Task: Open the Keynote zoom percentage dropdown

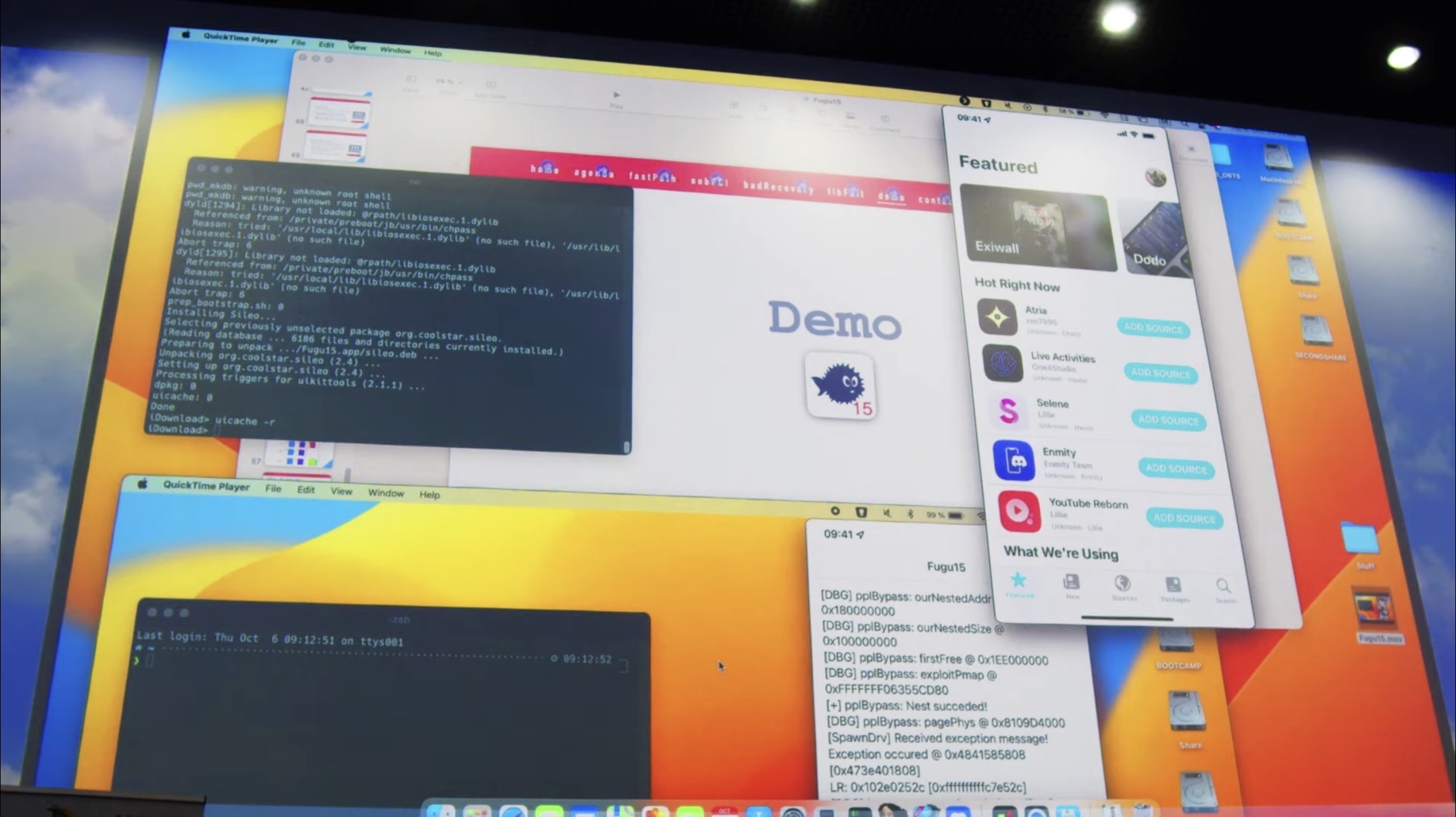Action: point(448,82)
